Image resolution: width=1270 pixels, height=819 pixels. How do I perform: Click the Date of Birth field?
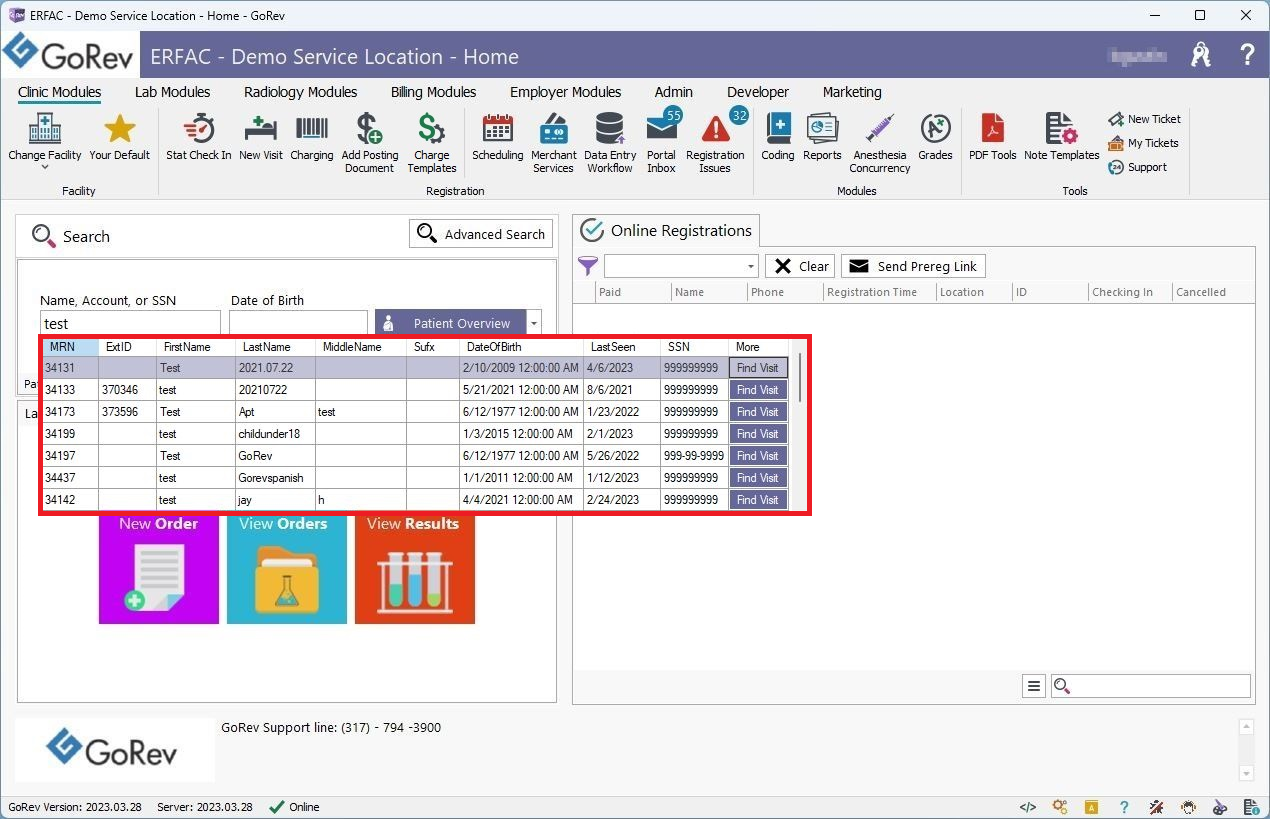(x=299, y=323)
